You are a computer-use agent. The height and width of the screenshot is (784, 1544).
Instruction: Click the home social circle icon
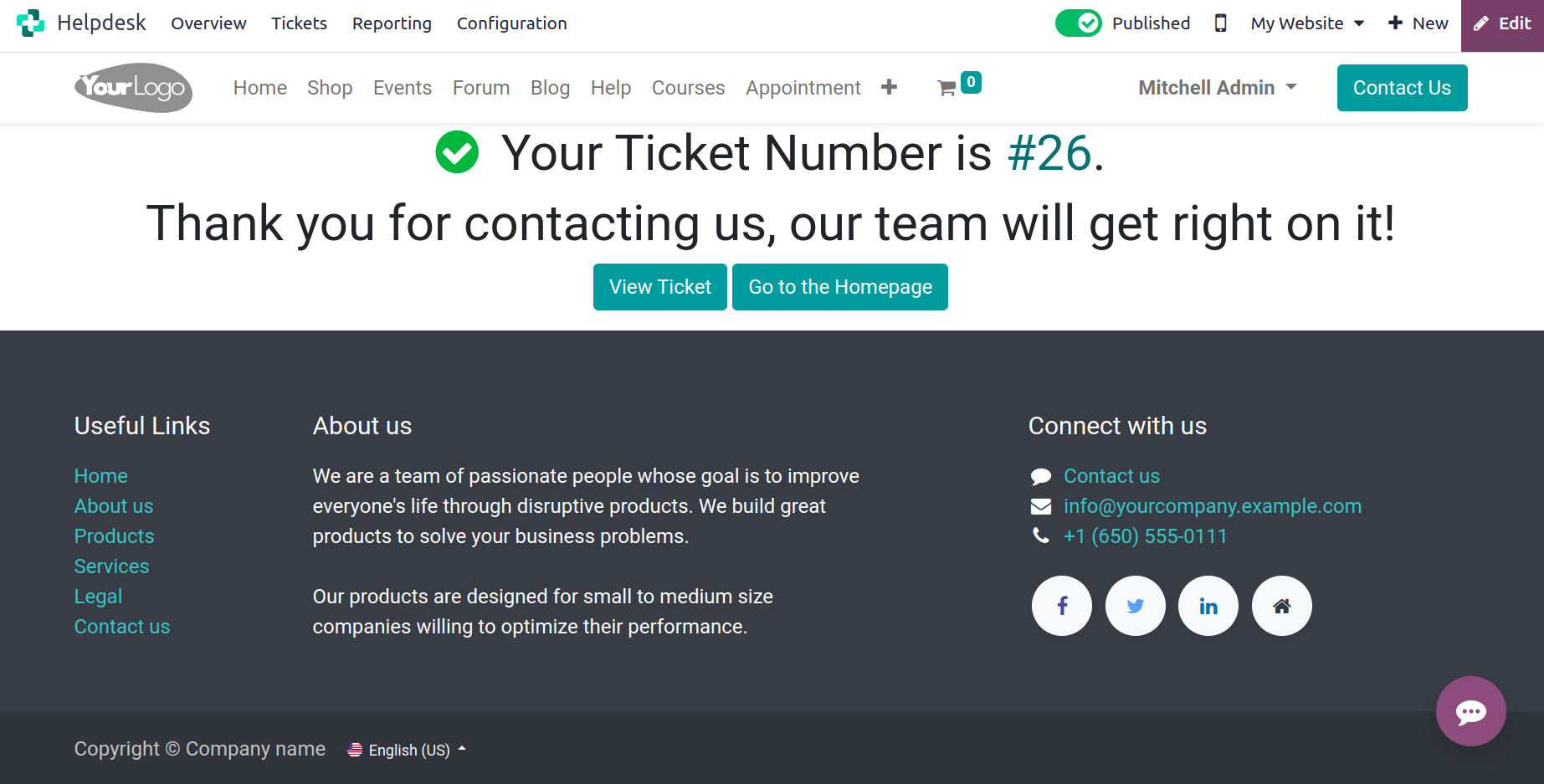[x=1282, y=606]
